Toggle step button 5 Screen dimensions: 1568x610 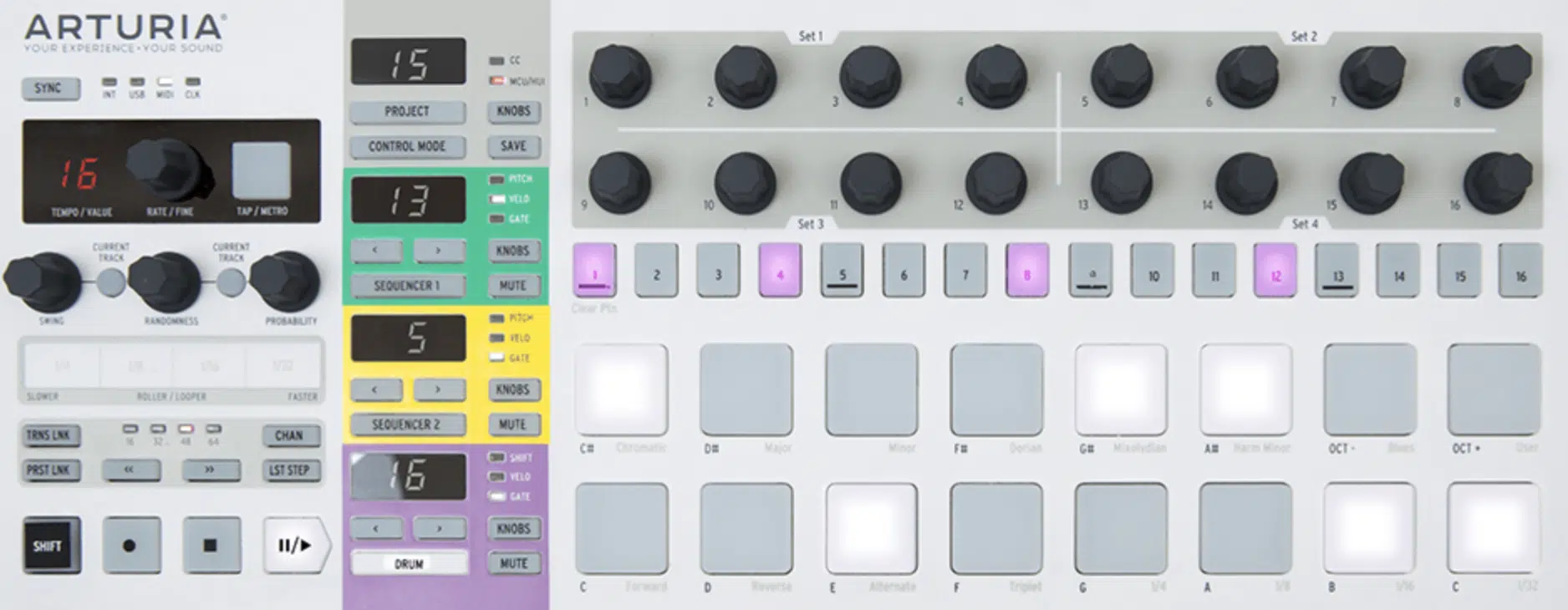tap(842, 270)
